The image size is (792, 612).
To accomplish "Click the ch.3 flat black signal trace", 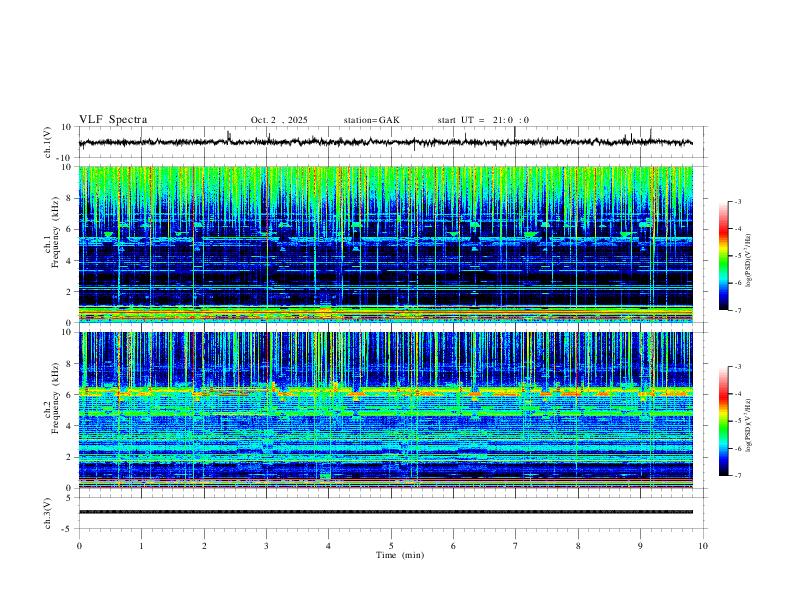I will tap(385, 512).
